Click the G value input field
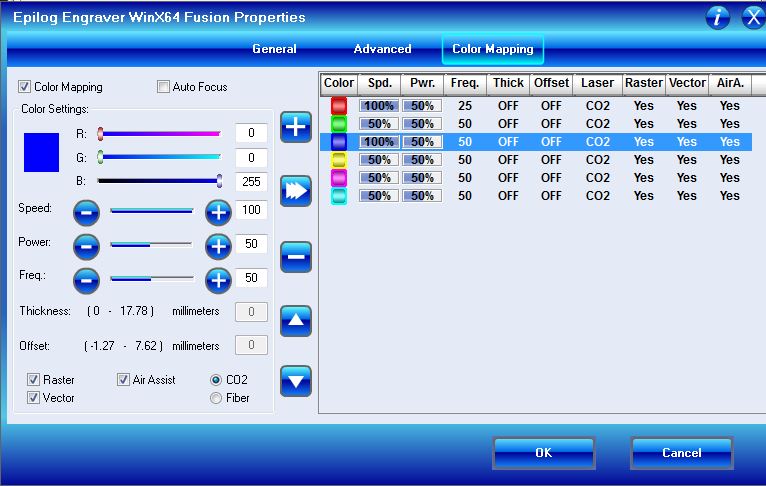 (x=251, y=157)
